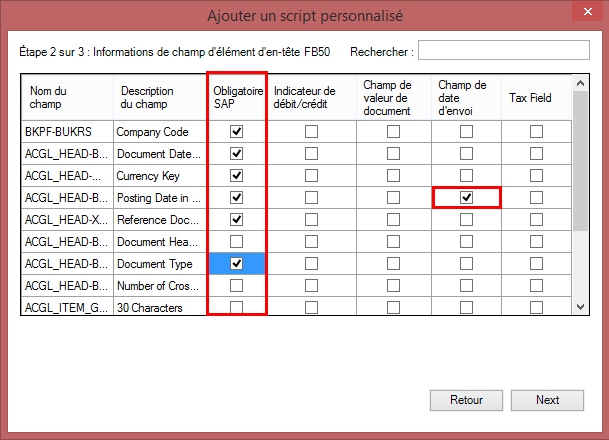Select the Company Code description cell

click(160, 132)
